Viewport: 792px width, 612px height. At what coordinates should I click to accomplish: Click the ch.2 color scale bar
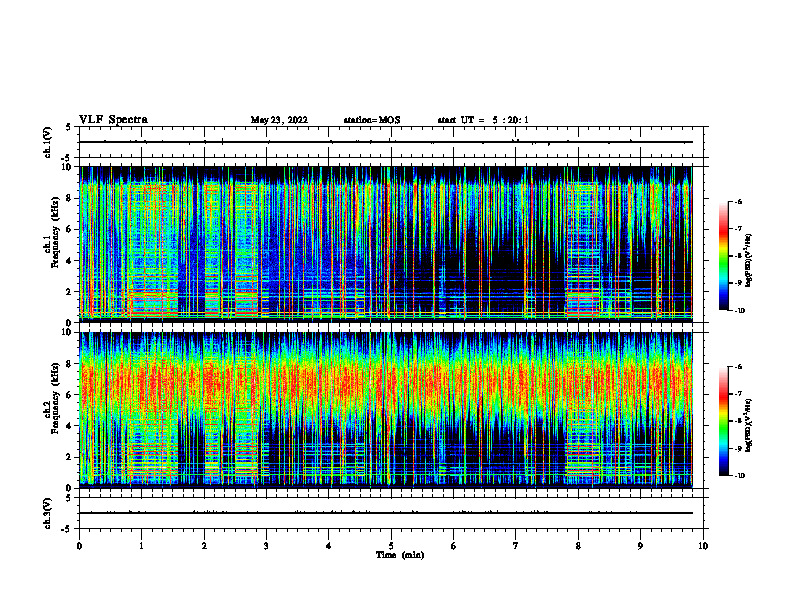click(723, 421)
